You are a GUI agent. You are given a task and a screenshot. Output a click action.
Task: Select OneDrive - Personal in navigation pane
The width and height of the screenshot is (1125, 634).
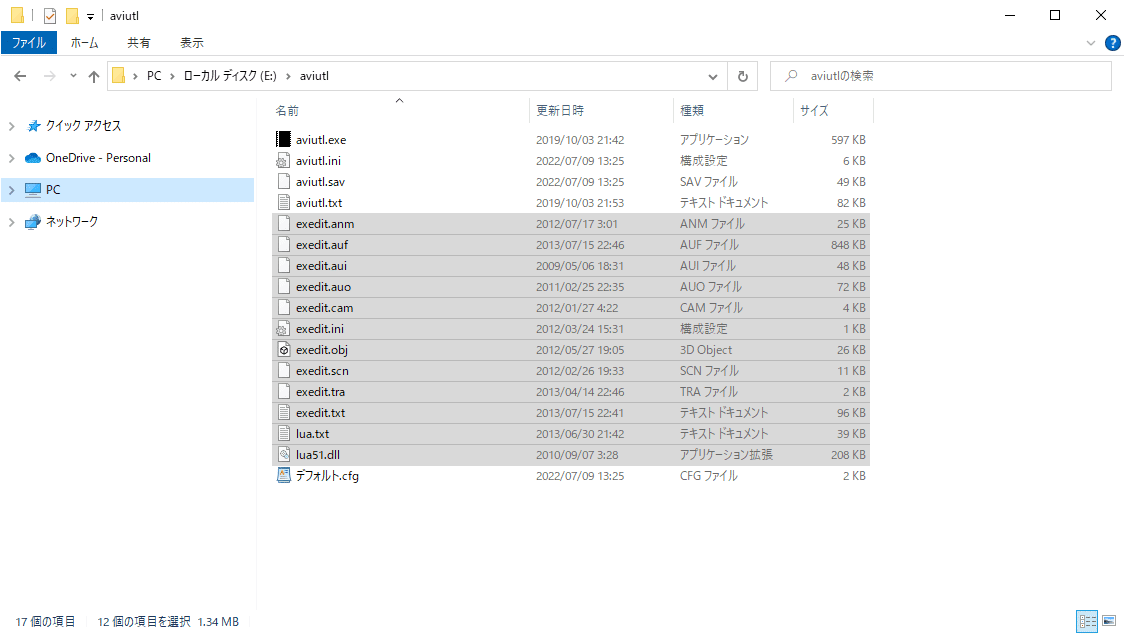[x=98, y=158]
